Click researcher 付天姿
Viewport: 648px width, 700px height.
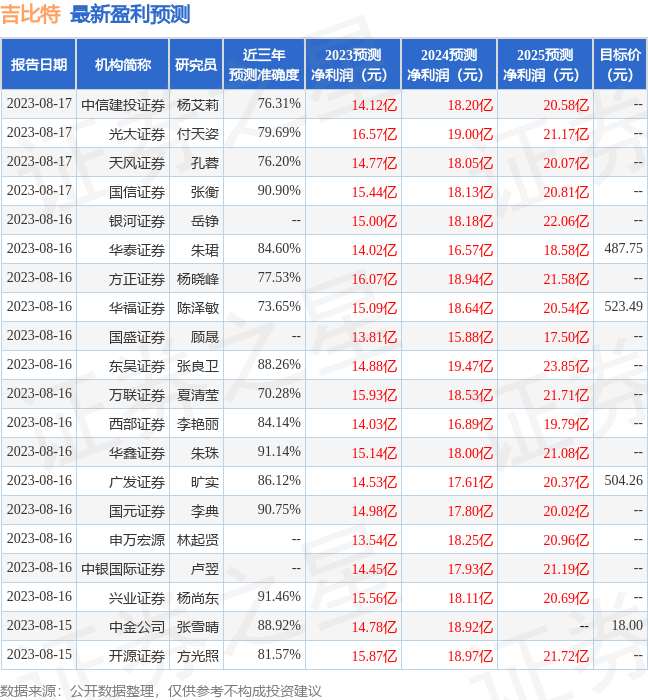click(x=198, y=134)
